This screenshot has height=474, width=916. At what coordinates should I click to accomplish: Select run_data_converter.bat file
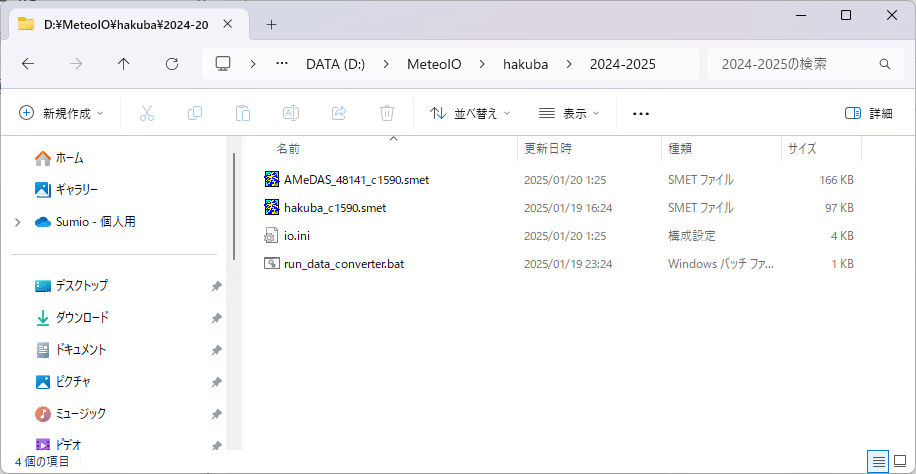344,264
